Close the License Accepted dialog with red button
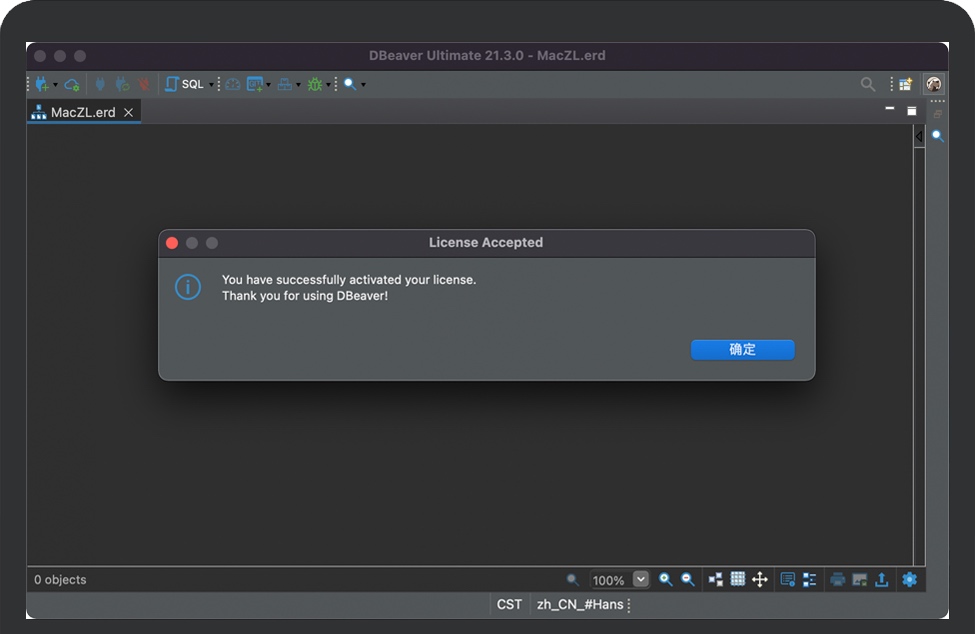The height and width of the screenshot is (634, 975). 172,243
